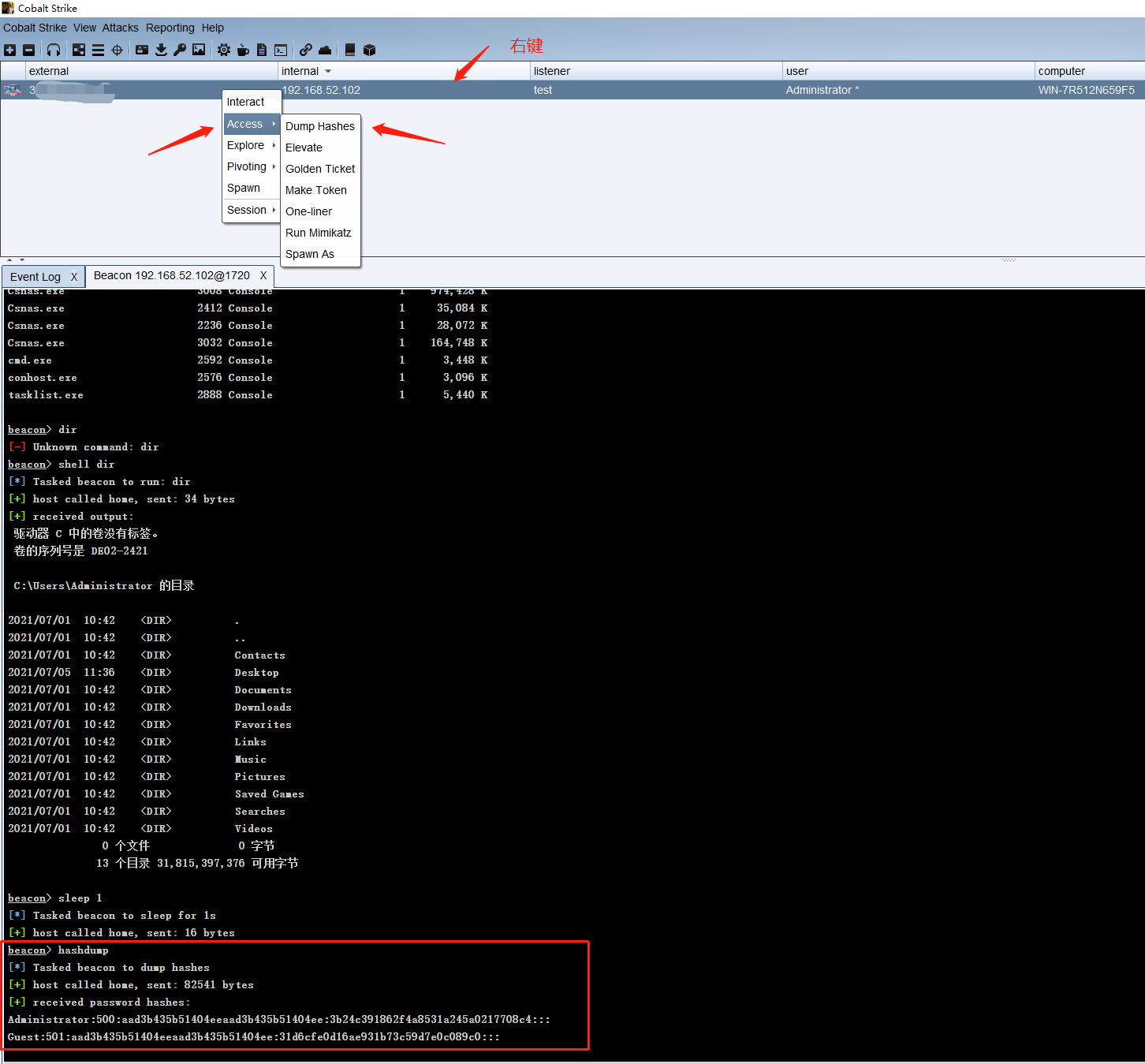Expand the Session submenu
The image size is (1145, 1064).
pos(252,210)
